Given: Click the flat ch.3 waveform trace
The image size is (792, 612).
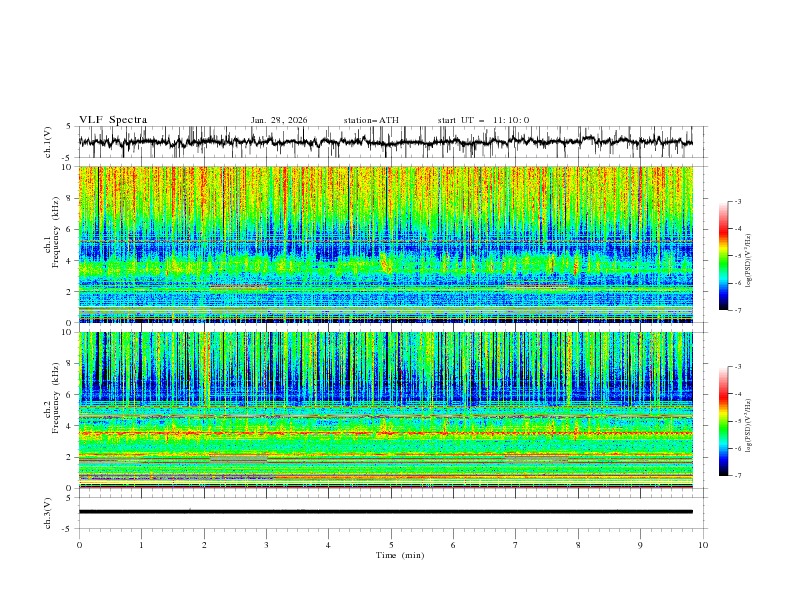Looking at the screenshot, I should tap(385, 512).
